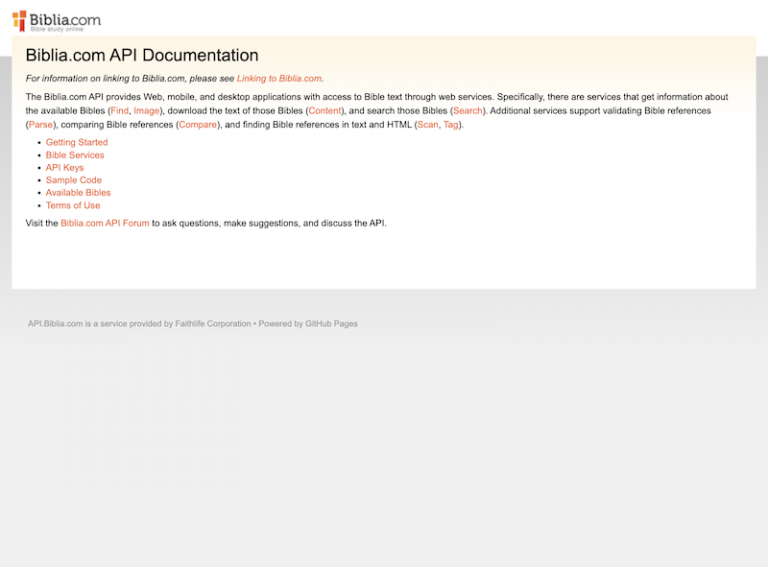View the Sample Code page
Viewport: 768px width, 567px height.
pos(74,180)
